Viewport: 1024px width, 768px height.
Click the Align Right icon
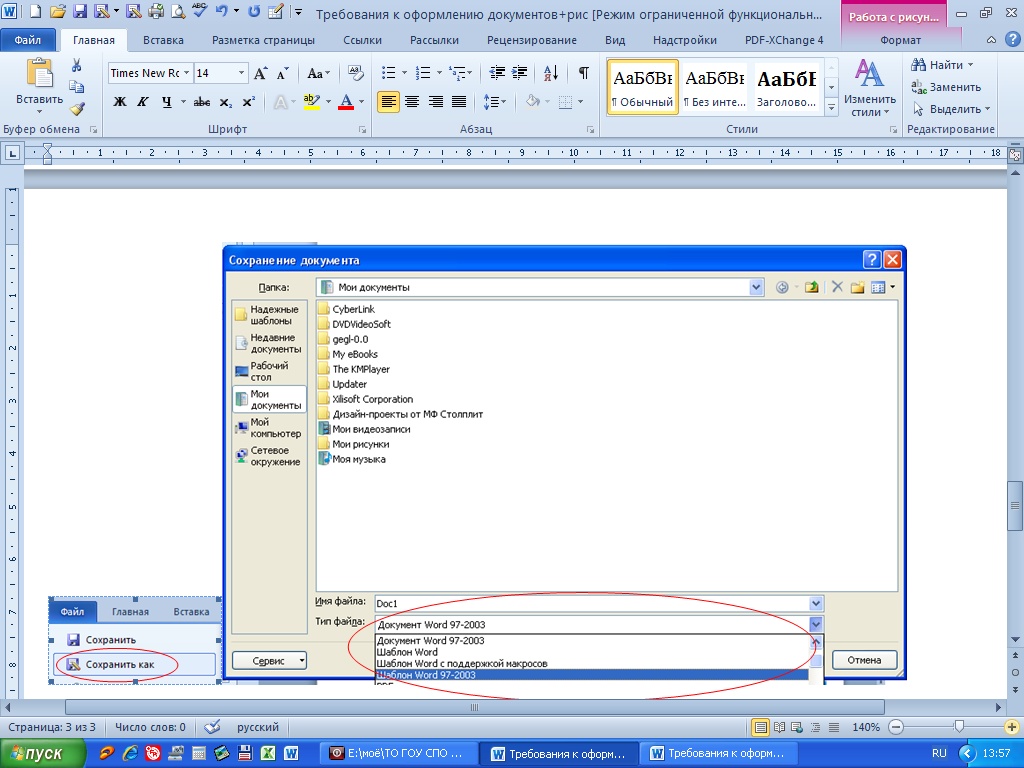point(436,102)
